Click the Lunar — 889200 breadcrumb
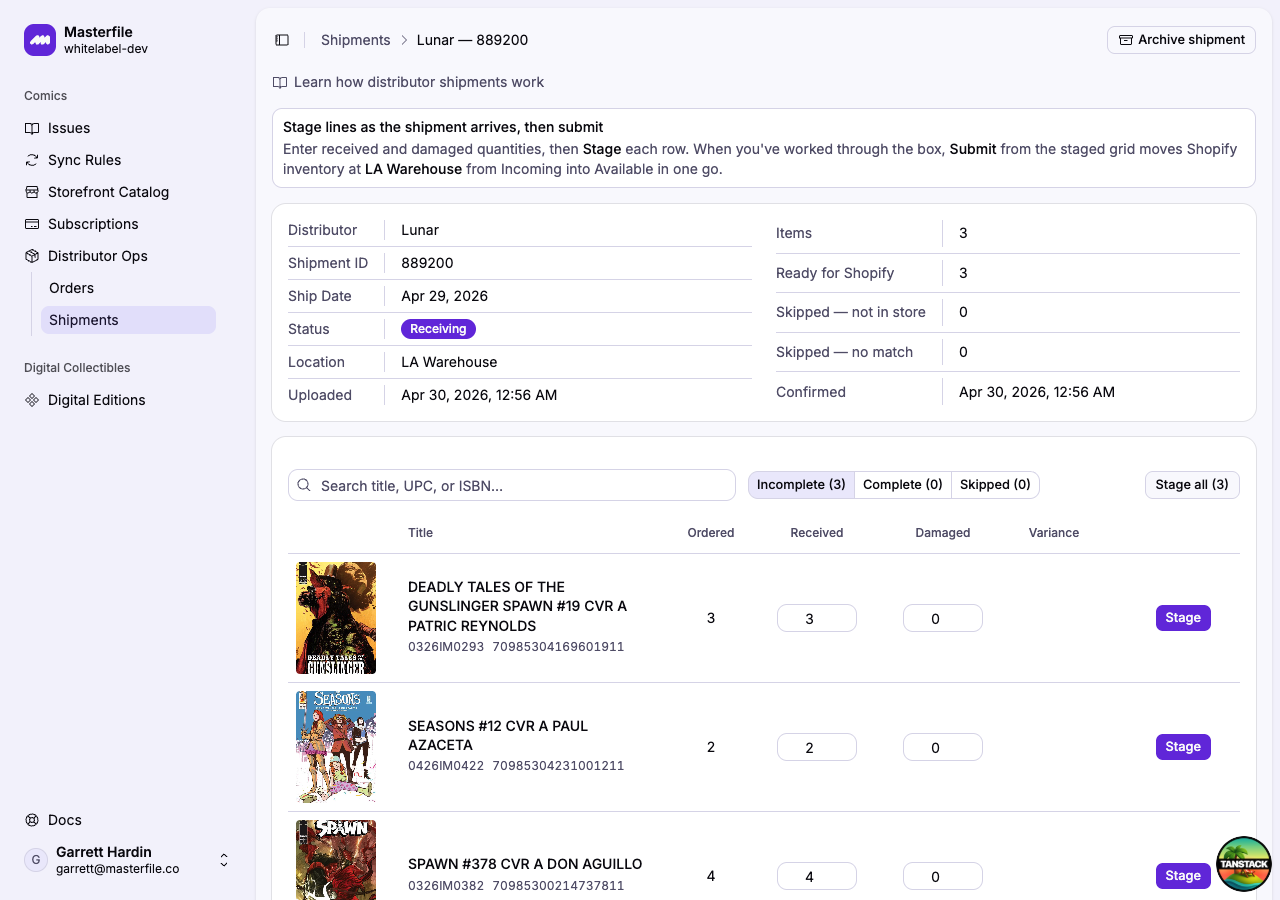1280x900 pixels. pos(472,40)
